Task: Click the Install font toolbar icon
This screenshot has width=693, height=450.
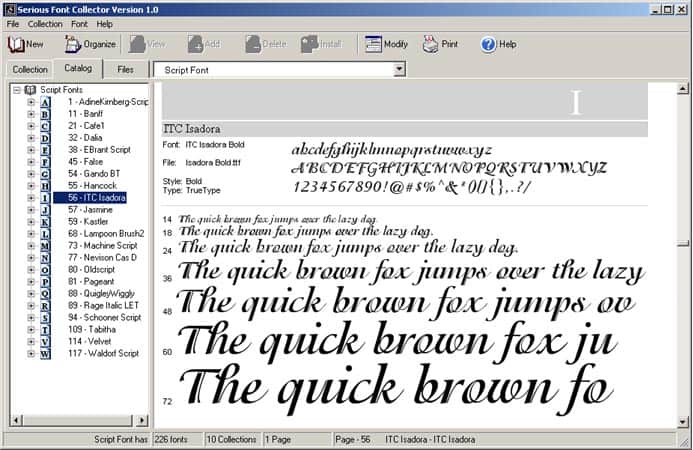Action: [309, 44]
